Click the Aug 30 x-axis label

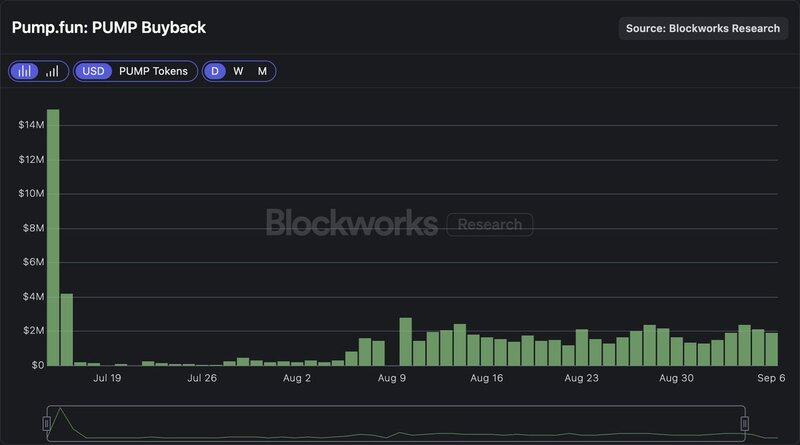pos(676,378)
